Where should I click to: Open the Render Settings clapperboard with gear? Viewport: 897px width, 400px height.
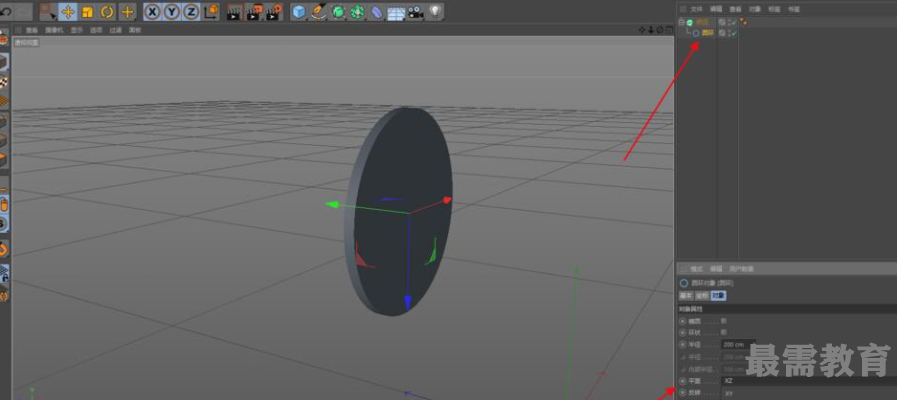click(274, 11)
